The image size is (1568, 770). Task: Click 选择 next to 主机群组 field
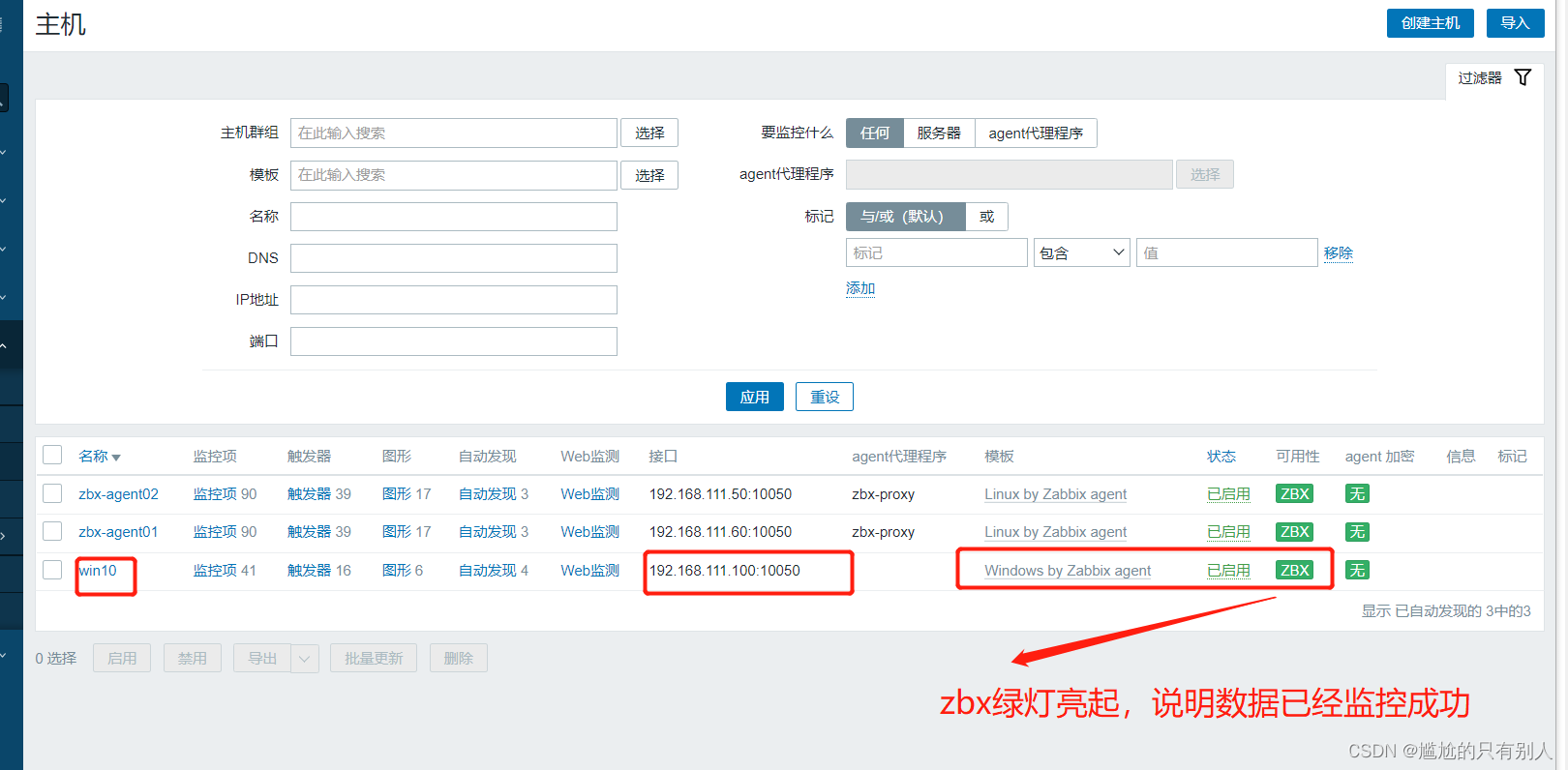[649, 133]
